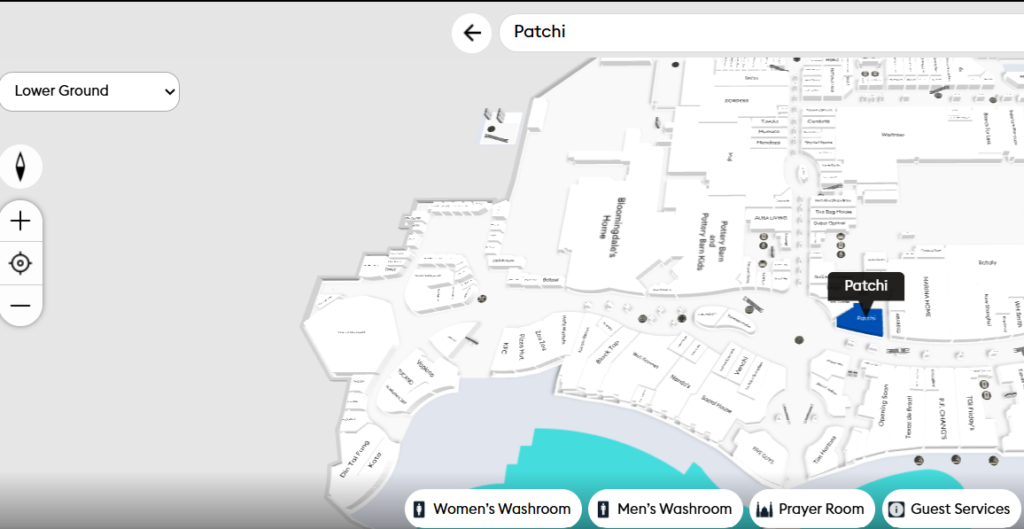Select the Black Tap restaurant
1024x529 pixels.
coord(605,353)
